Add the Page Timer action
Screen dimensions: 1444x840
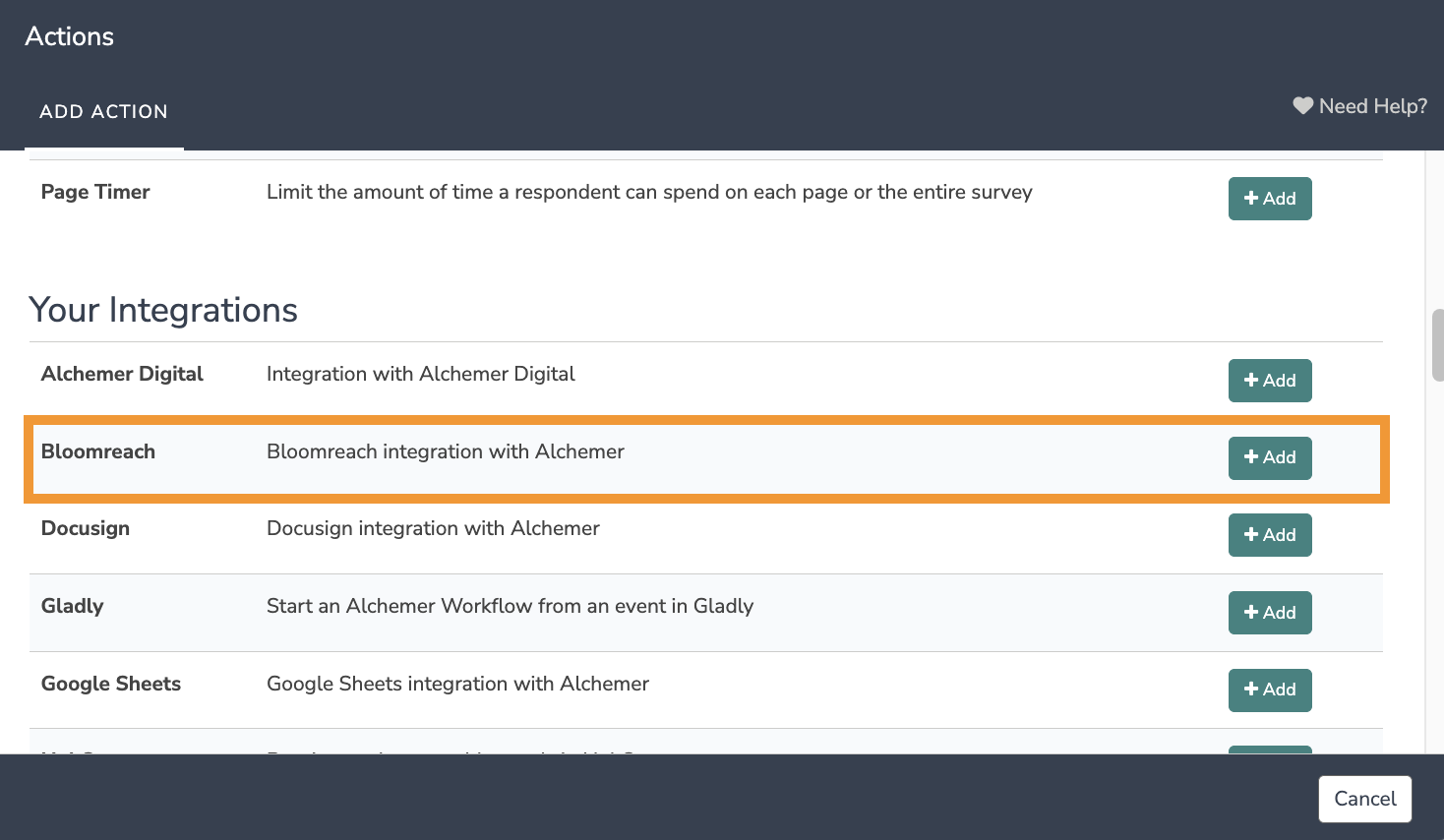(1269, 199)
